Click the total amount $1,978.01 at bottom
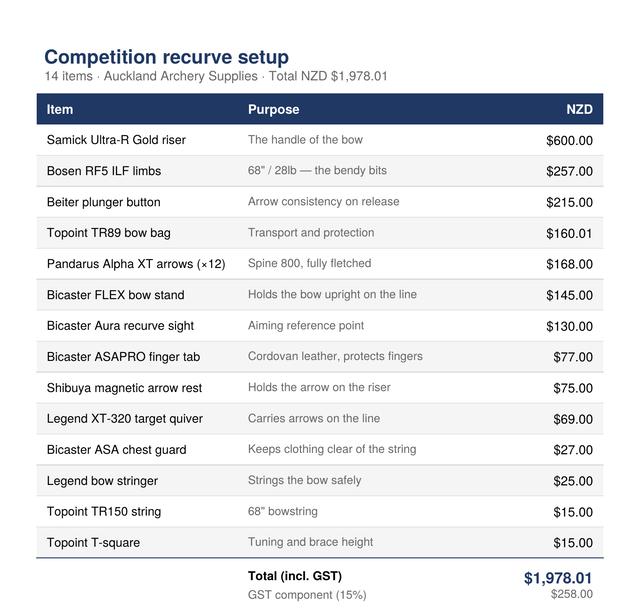640x615 pixels. [558, 578]
